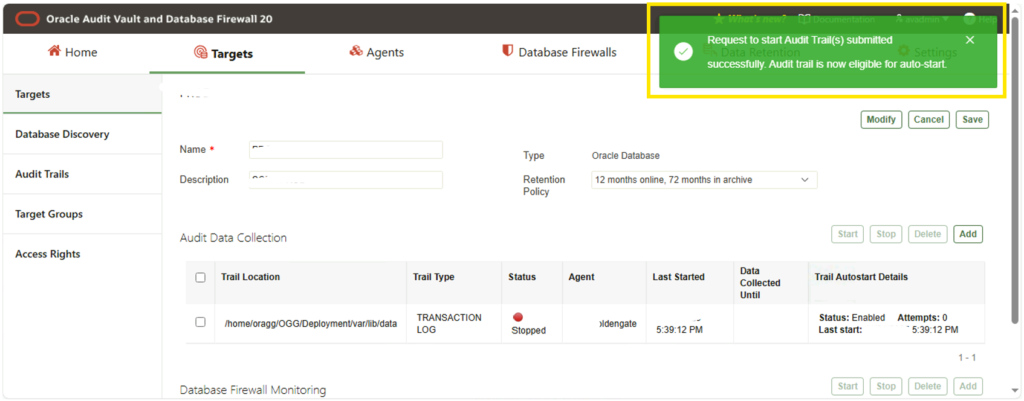Click the TRANSACTION LOG trail type cell
This screenshot has width=1024, height=401.
[x=449, y=323]
